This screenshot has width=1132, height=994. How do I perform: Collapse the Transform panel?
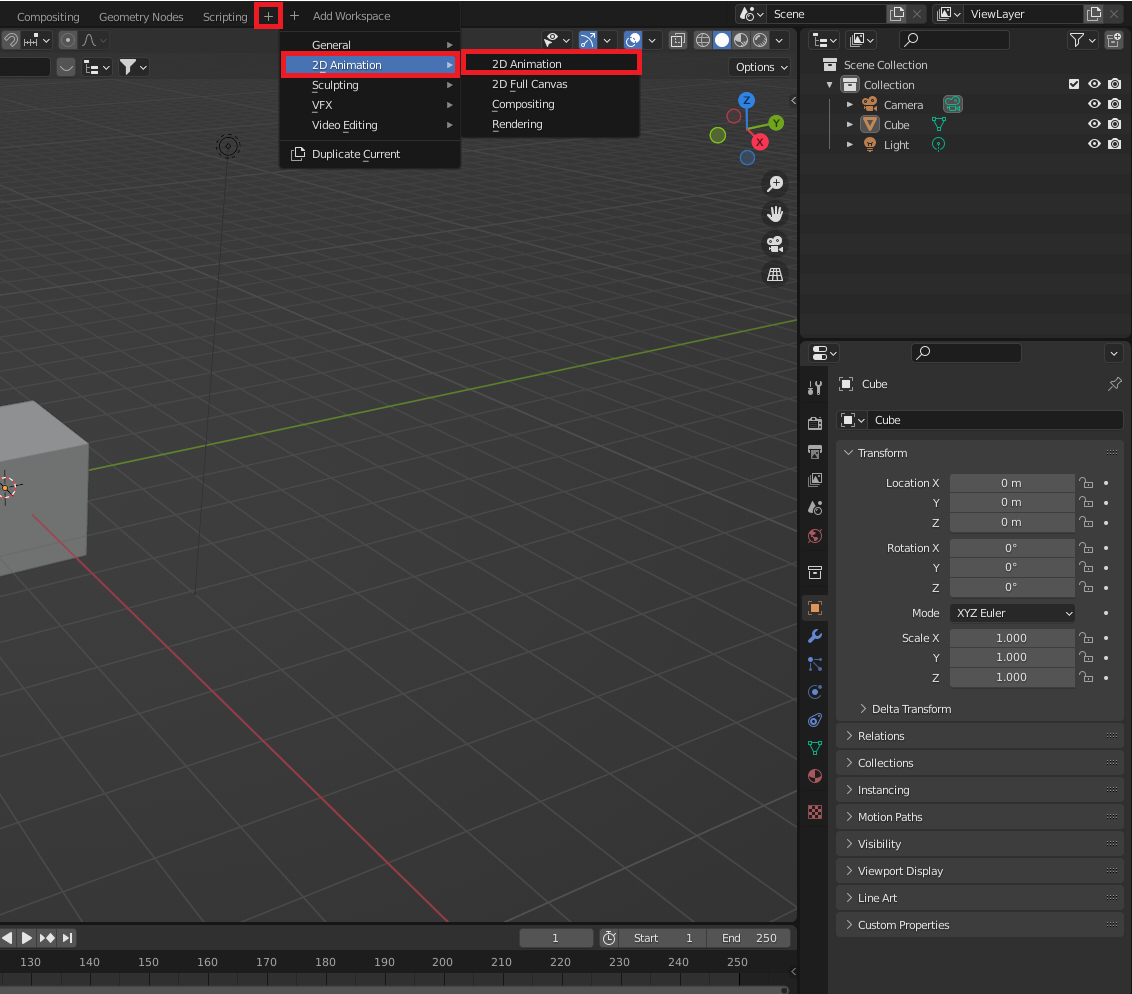point(848,453)
